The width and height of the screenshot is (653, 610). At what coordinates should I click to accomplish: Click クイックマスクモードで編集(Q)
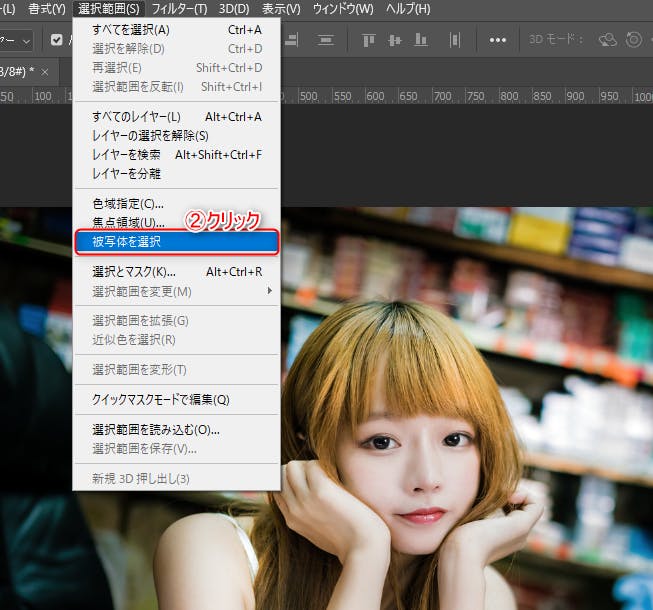(160, 400)
